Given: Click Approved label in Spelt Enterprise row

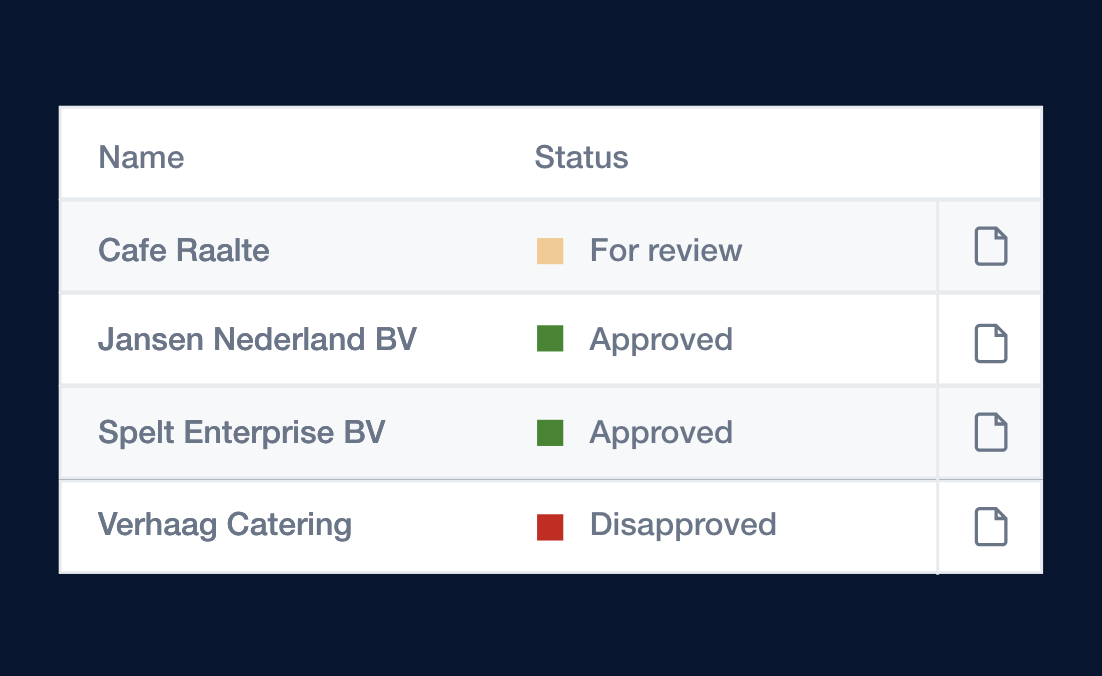Looking at the screenshot, I should (661, 432).
